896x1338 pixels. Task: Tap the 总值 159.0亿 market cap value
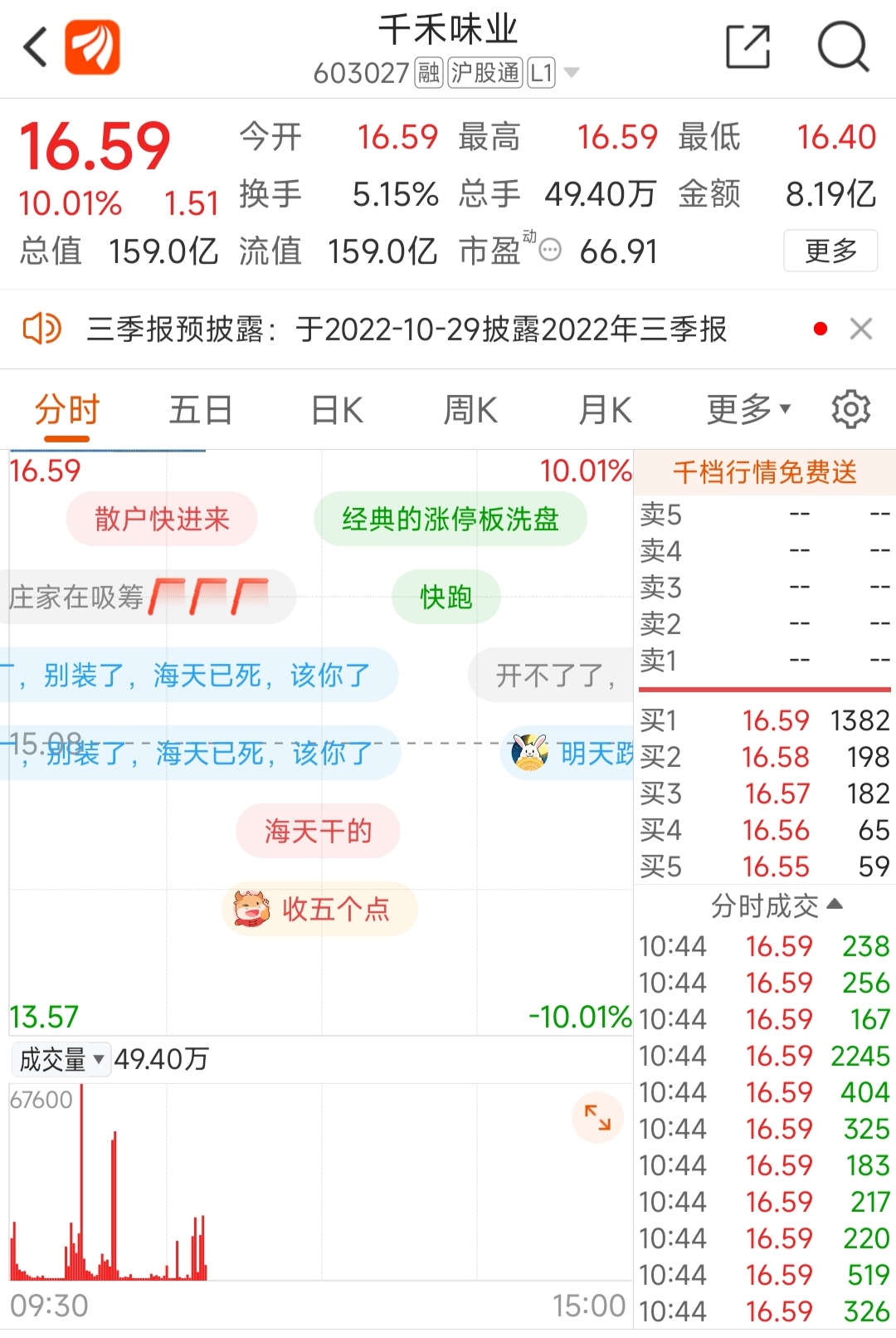coord(163,251)
